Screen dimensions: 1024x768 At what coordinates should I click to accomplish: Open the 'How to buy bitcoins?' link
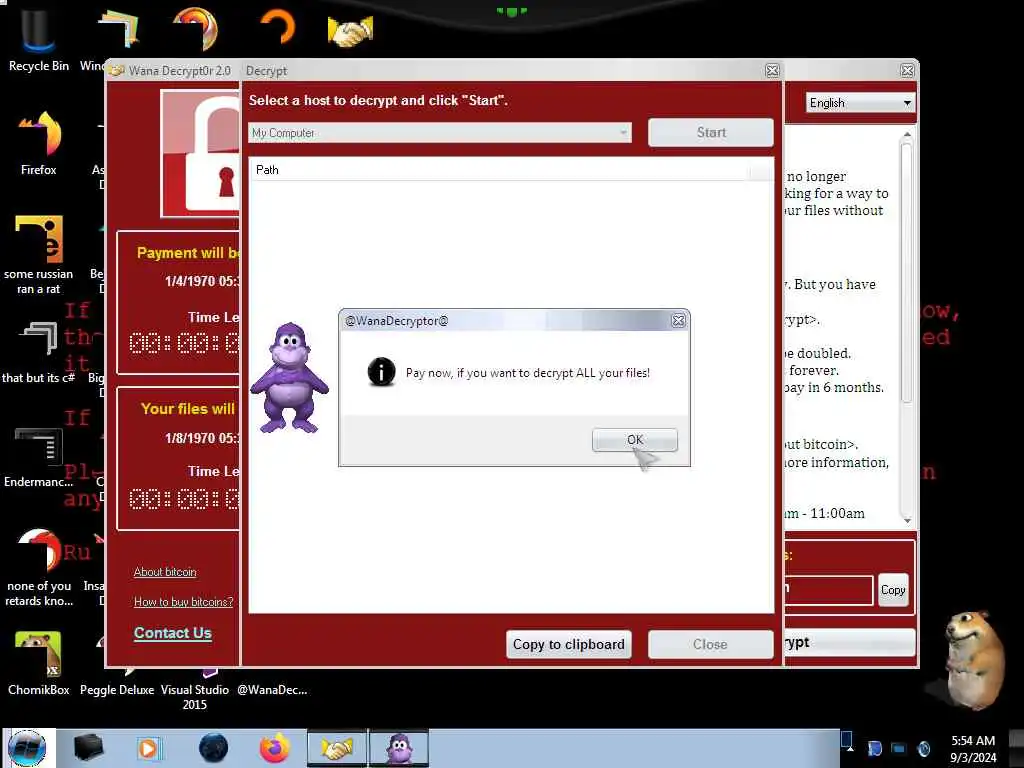184,602
